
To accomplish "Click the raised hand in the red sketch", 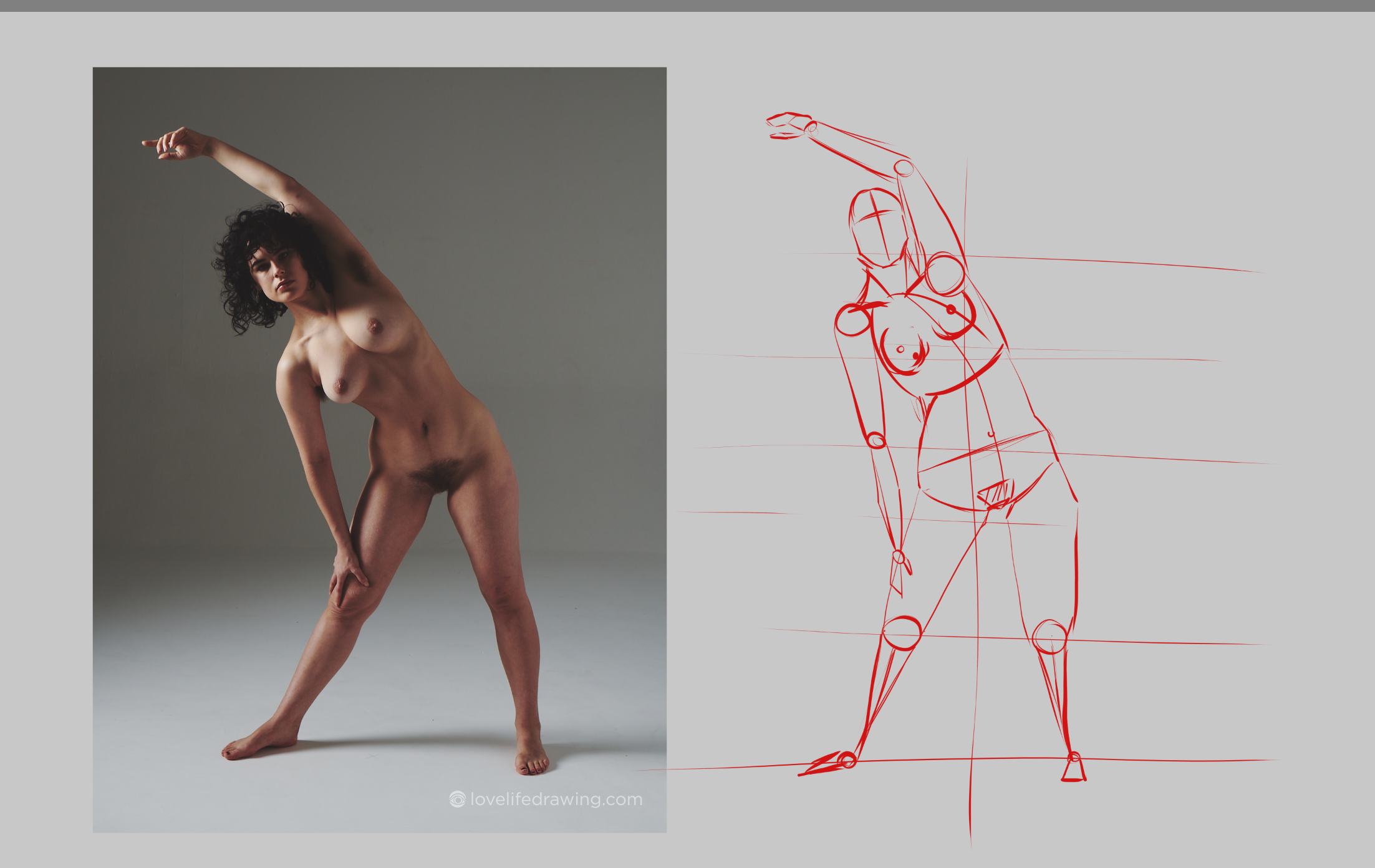I will click(788, 125).
